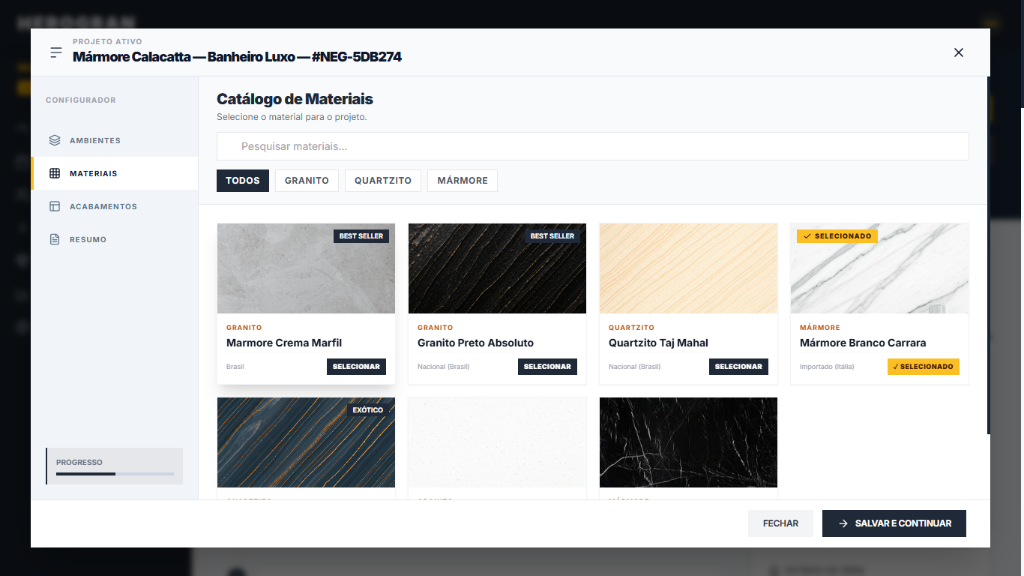
Task: Click arrow icon in Salvar e Continuar
Action: click(843, 523)
